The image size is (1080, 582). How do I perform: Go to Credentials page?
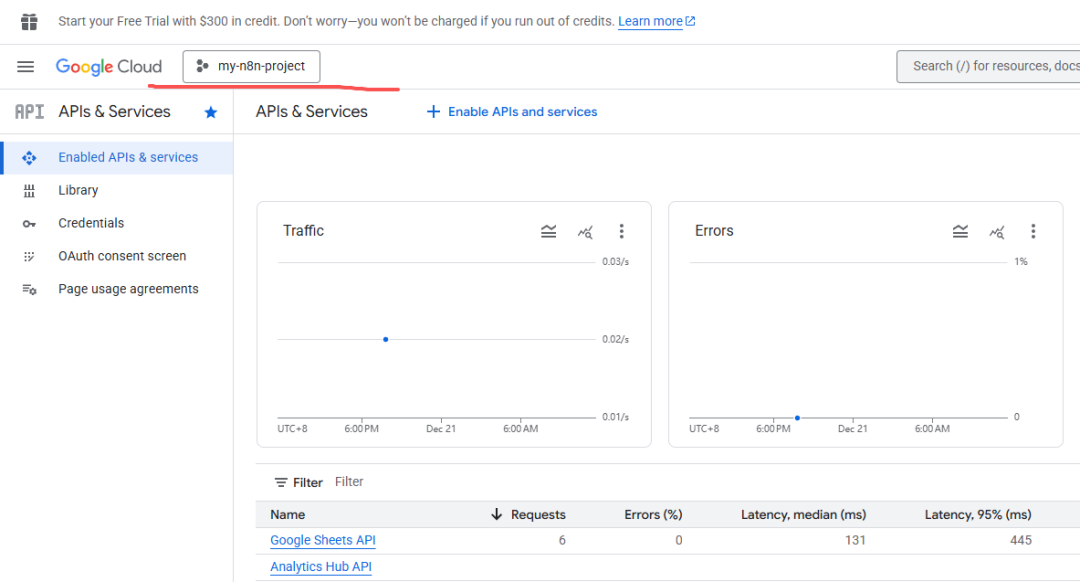[x=91, y=223]
